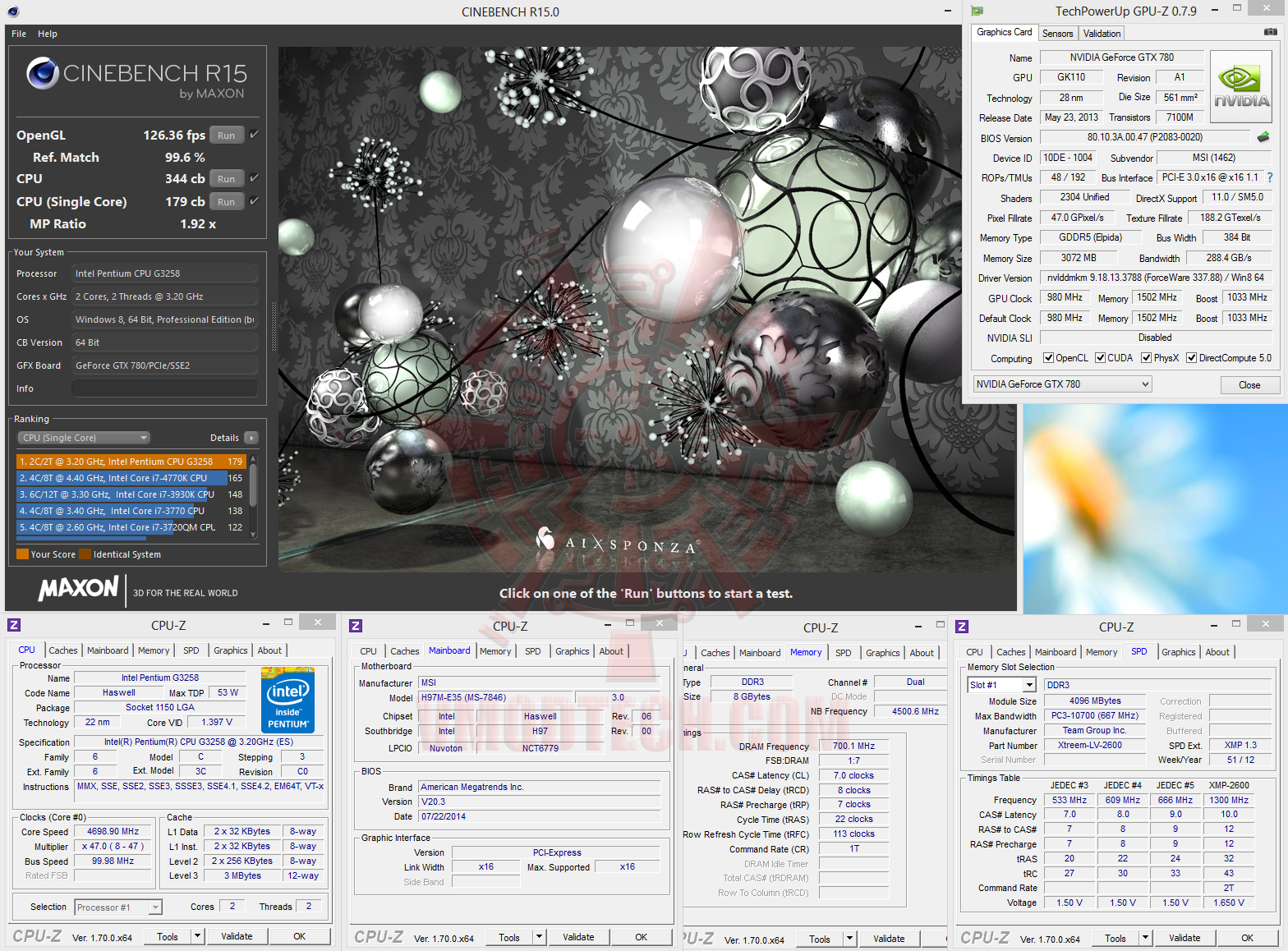Open the Tools dropdown arrow in CPU-Z Processor window
The width and height of the screenshot is (1288, 951).
point(197,936)
